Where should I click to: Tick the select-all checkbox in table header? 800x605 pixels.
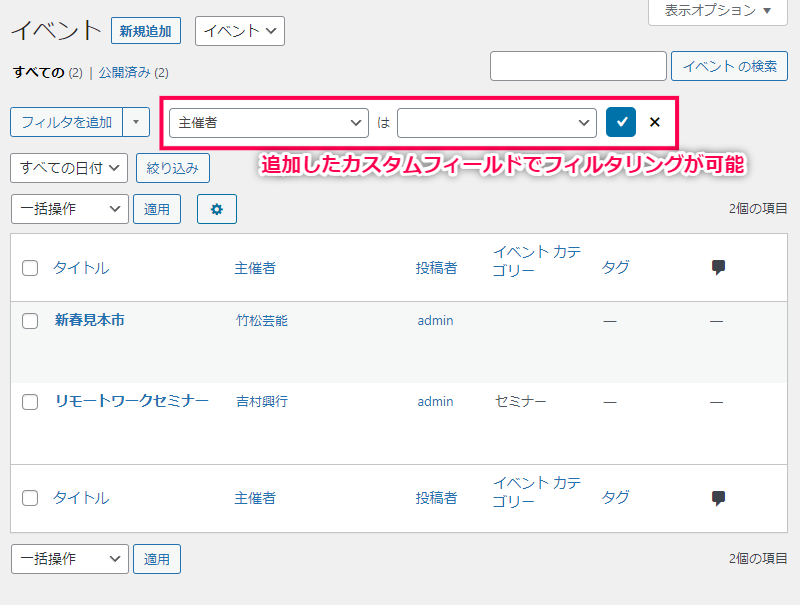[x=30, y=268]
